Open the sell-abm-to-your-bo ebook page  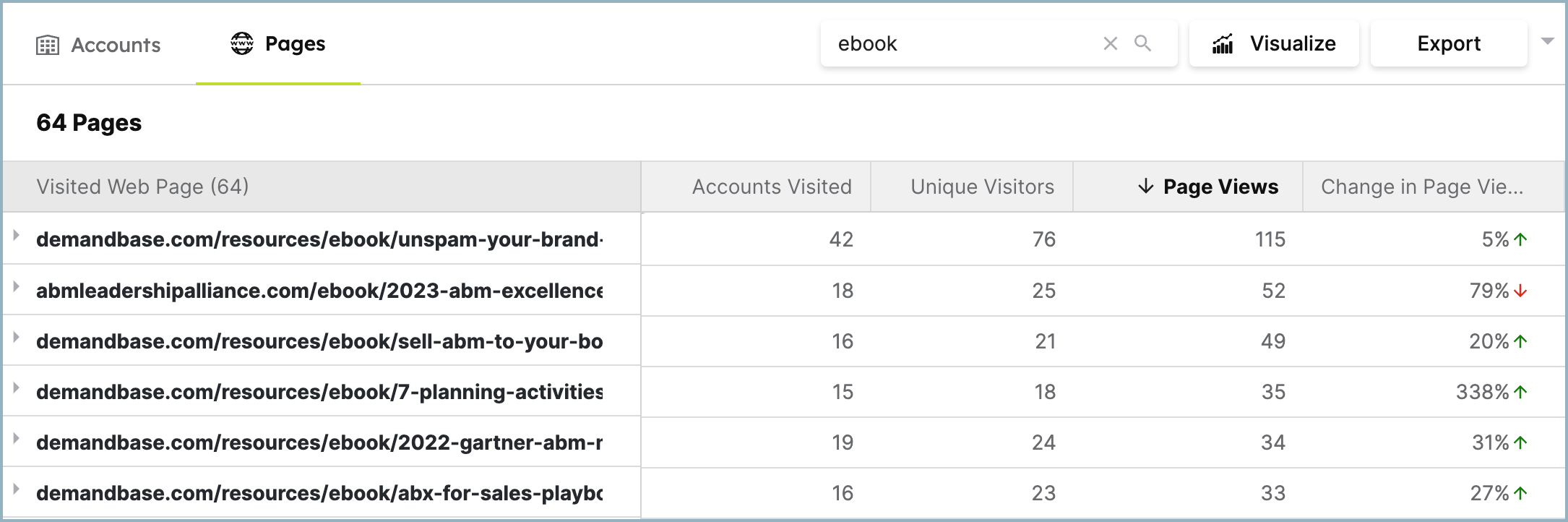319,341
